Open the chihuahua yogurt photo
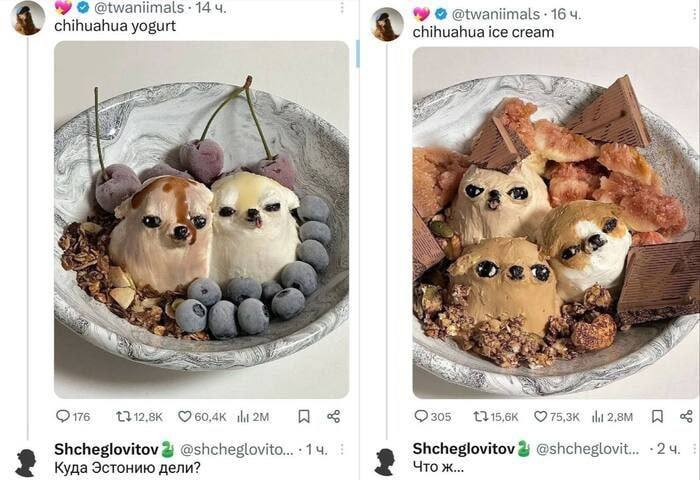700x480 pixels. tap(201, 220)
